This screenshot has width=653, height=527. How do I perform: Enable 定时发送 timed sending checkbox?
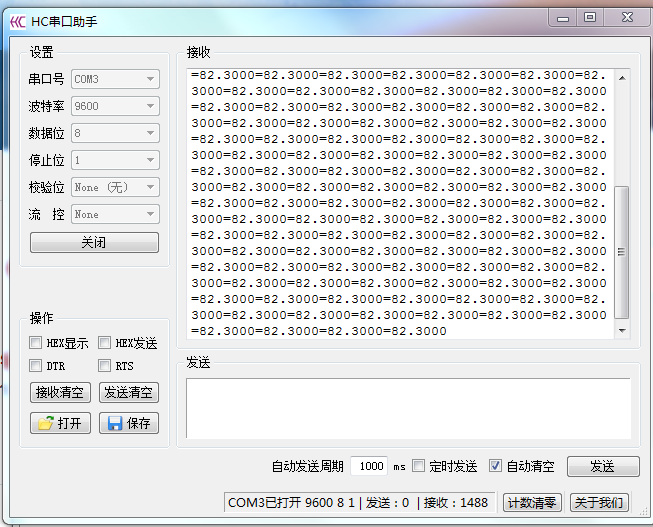(x=419, y=466)
